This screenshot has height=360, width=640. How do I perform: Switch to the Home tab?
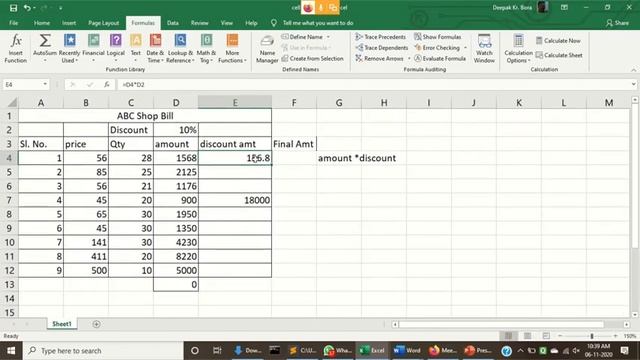pos(42,23)
